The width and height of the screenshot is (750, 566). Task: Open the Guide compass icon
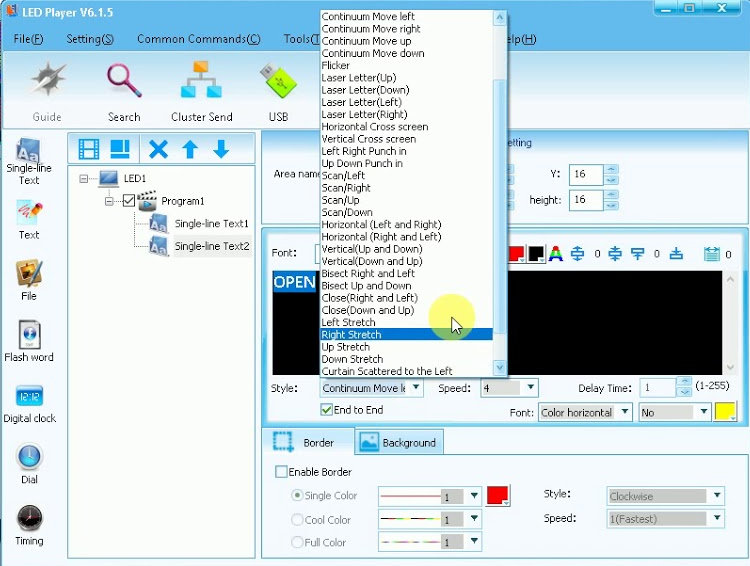[46, 82]
